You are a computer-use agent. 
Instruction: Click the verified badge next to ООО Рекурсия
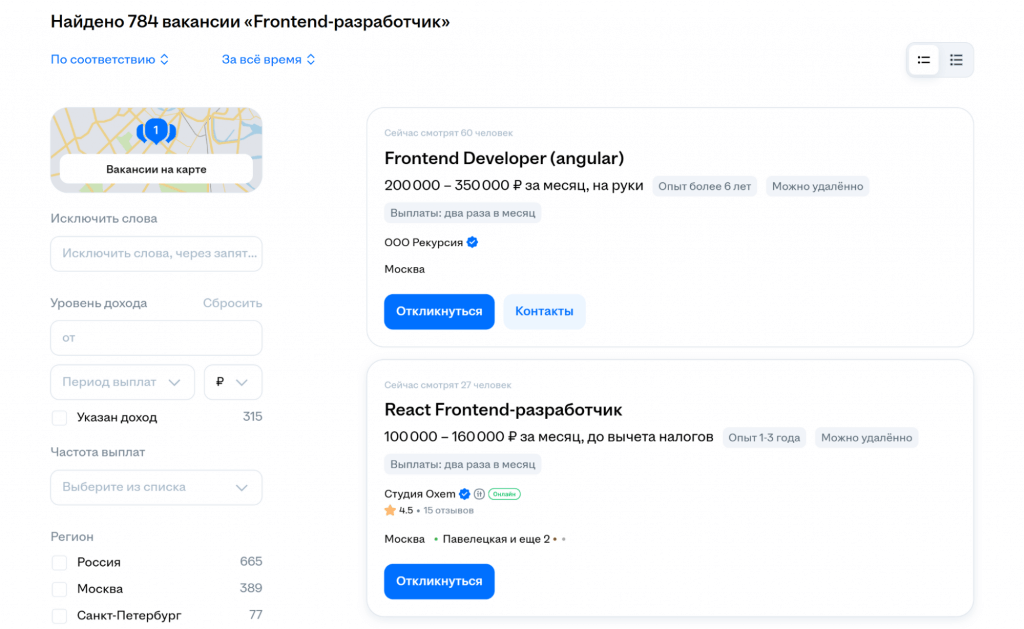(x=472, y=242)
